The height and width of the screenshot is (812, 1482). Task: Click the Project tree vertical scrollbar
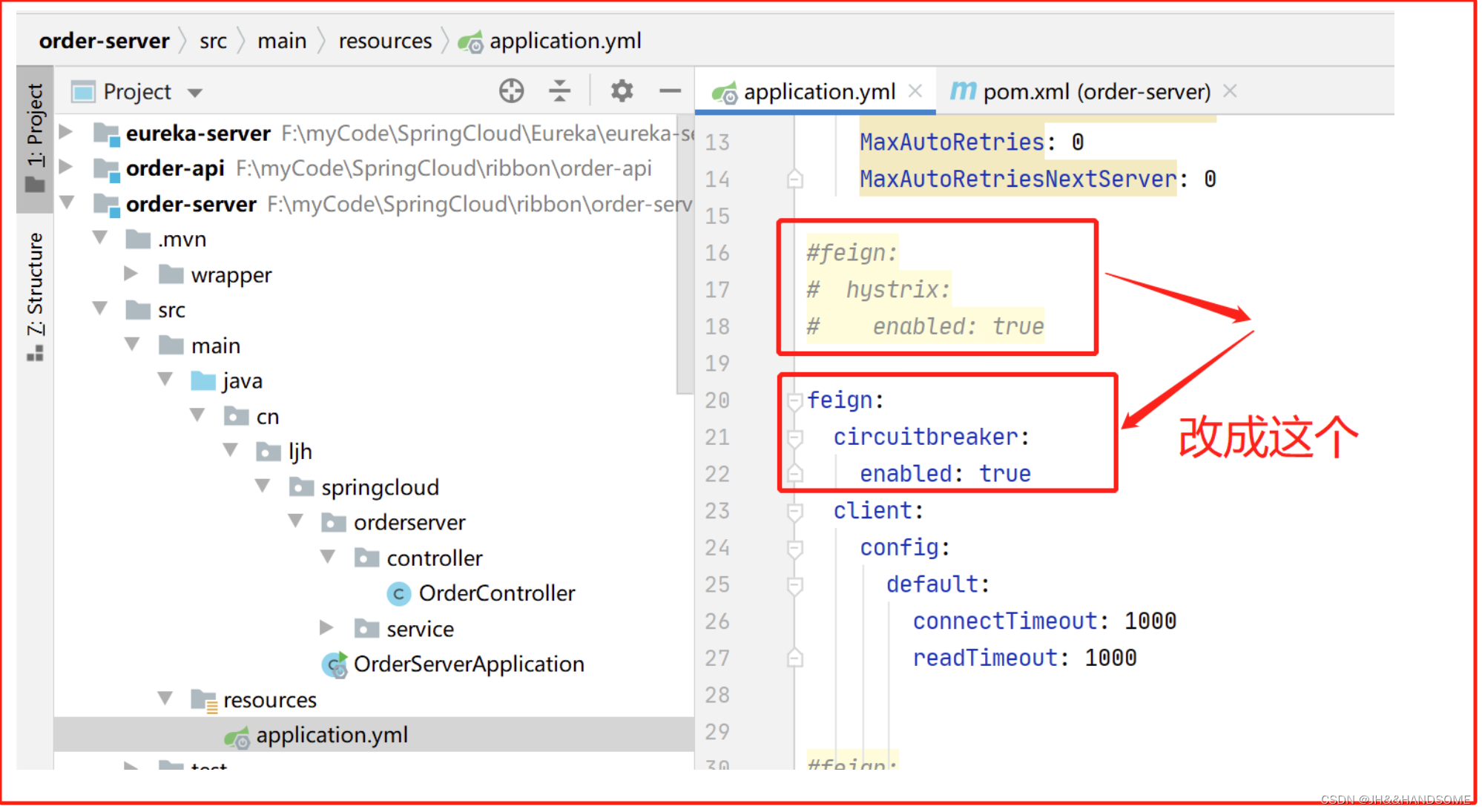point(685,255)
